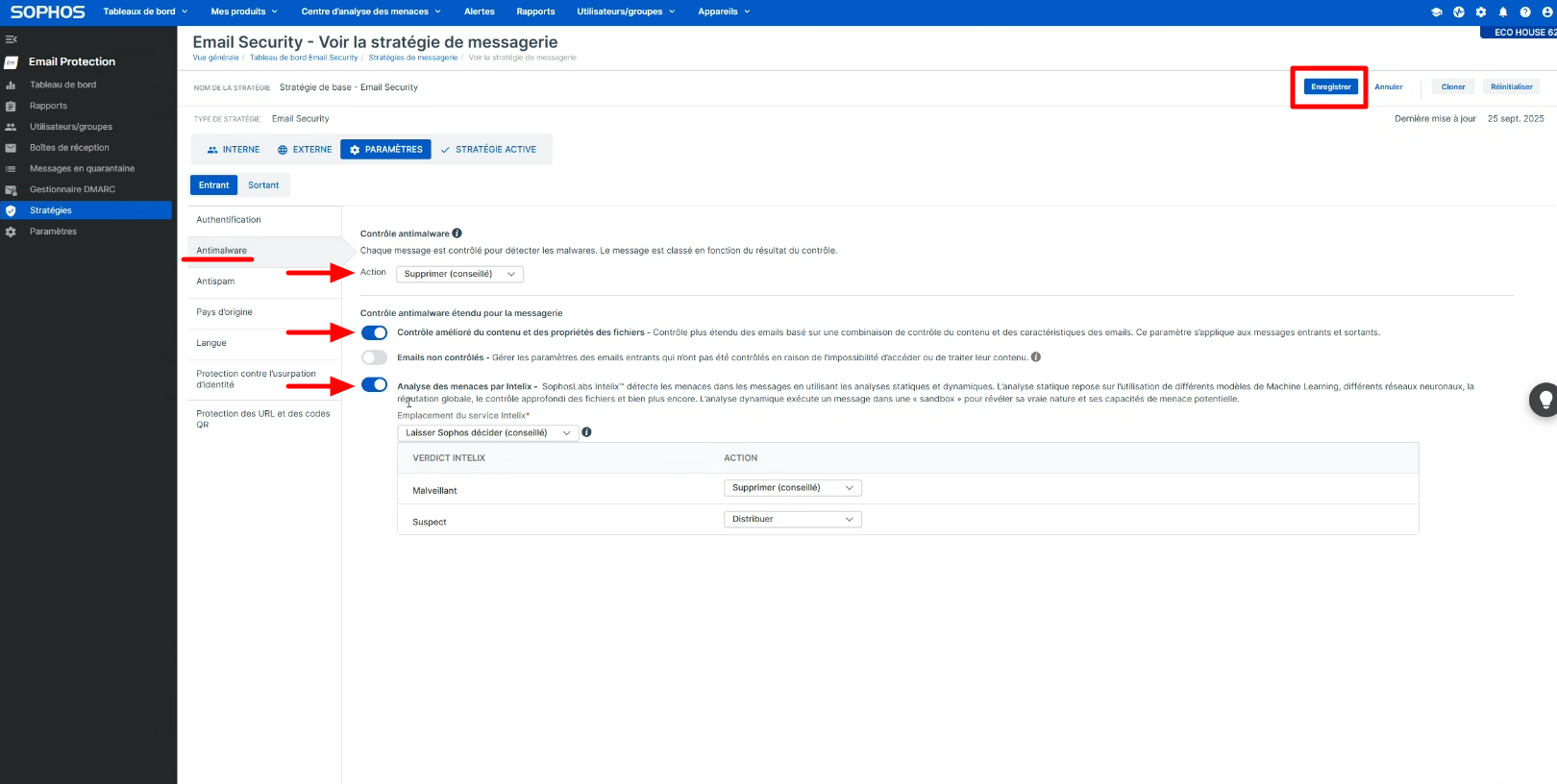Go to Tableau de bord Email Security breadcrumb

(x=304, y=58)
